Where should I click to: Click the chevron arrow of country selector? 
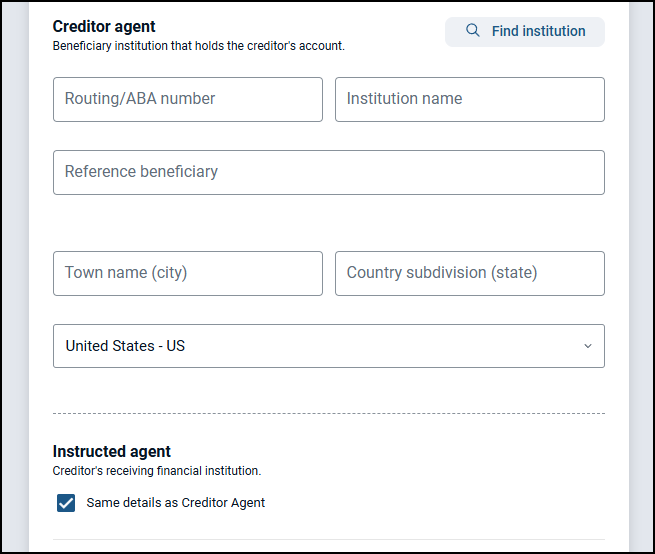point(587,346)
